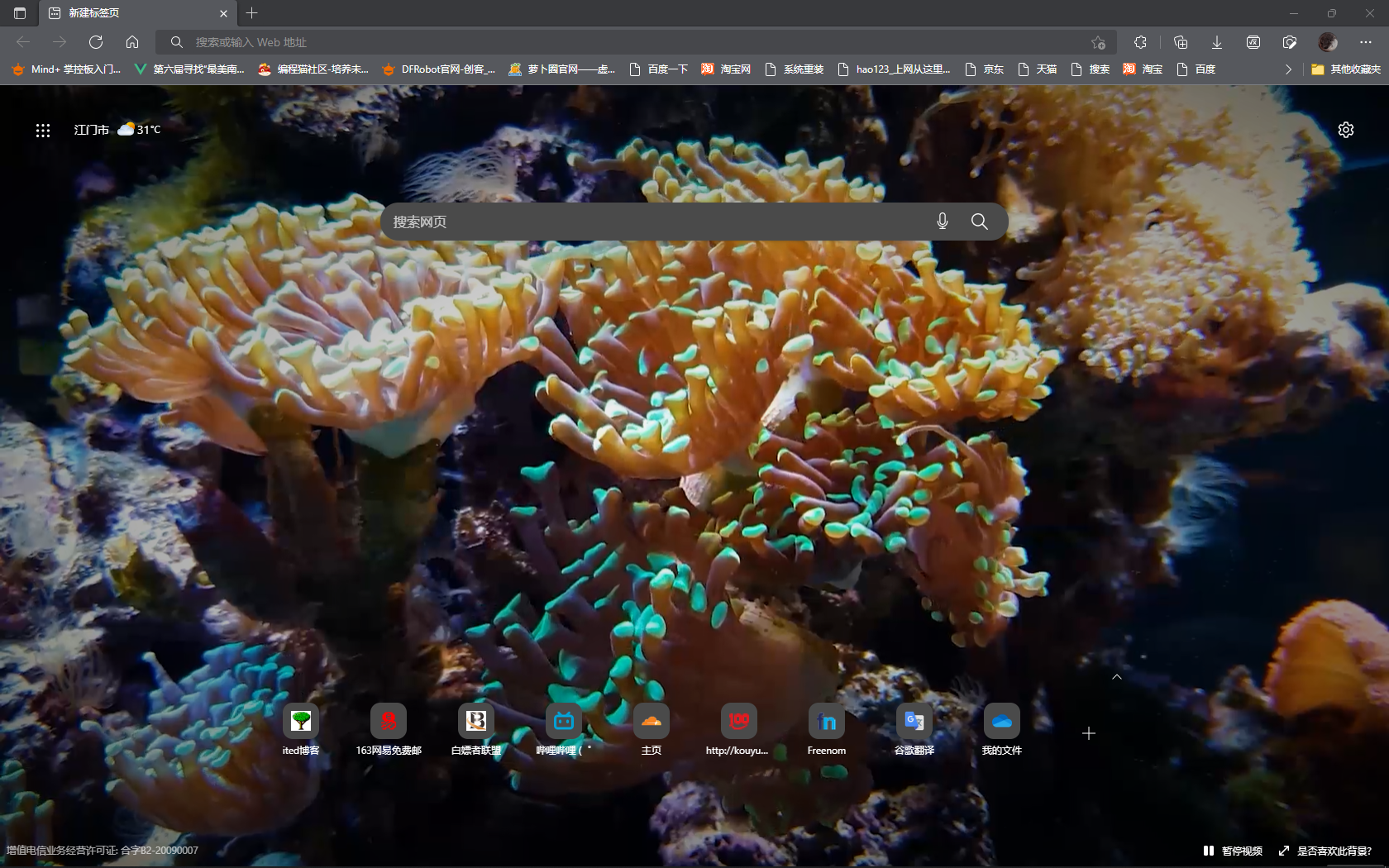Add a new quick link tile
The width and height of the screenshot is (1389, 868).
click(1089, 733)
